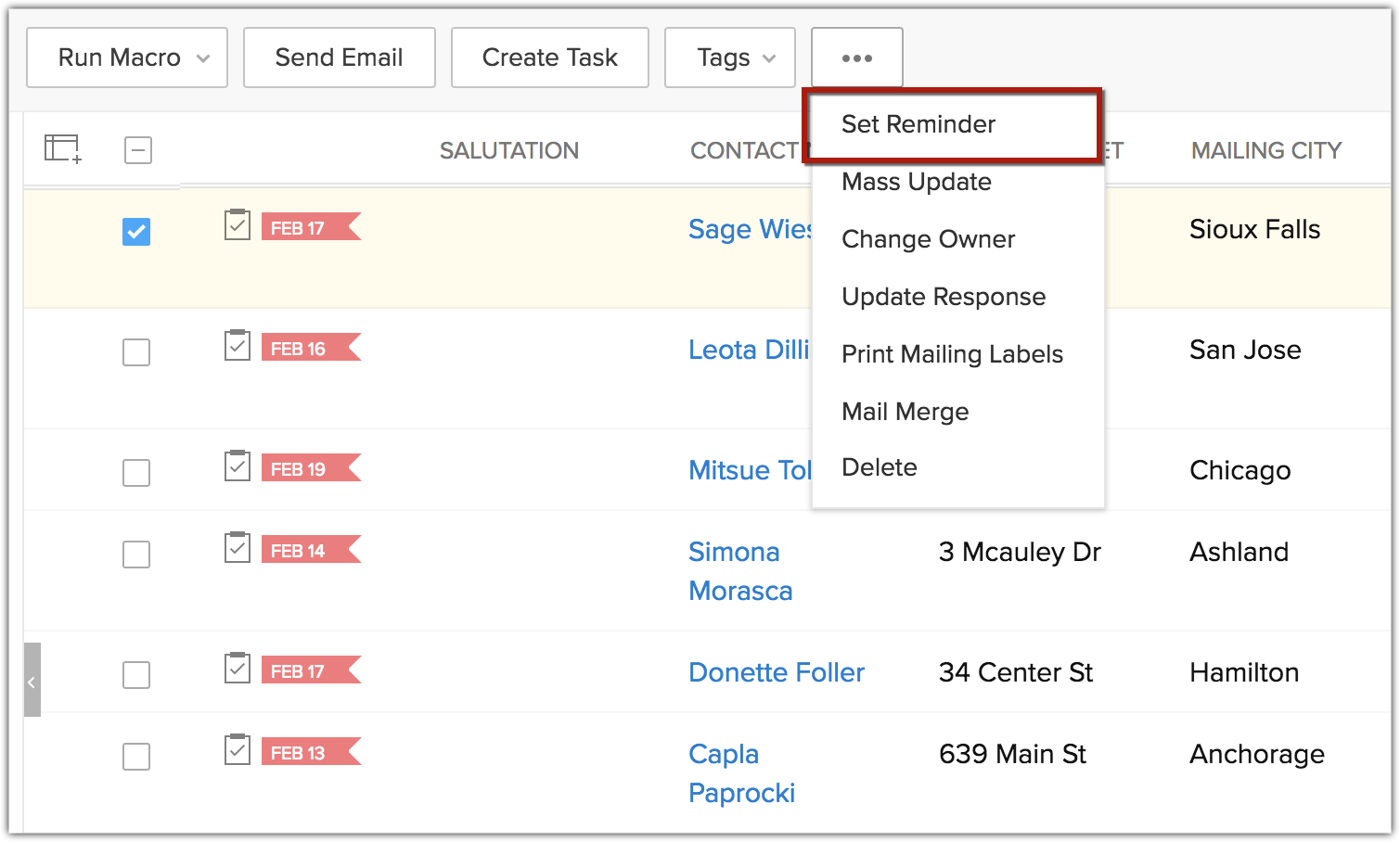The width and height of the screenshot is (1400, 842).
Task: Open the more actions ellipsis button
Action: click(857, 57)
